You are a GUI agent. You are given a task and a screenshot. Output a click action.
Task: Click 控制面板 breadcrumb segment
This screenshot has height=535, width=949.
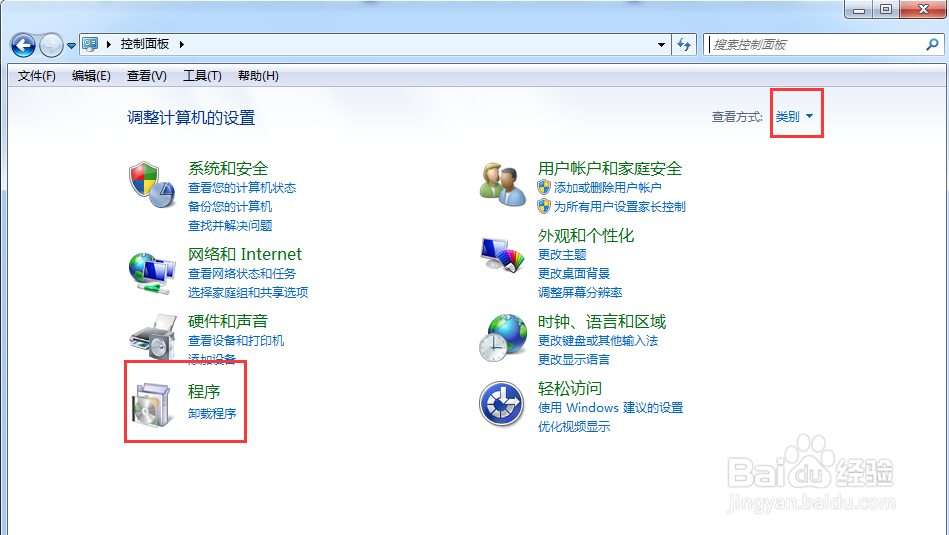pyautogui.click(x=145, y=44)
